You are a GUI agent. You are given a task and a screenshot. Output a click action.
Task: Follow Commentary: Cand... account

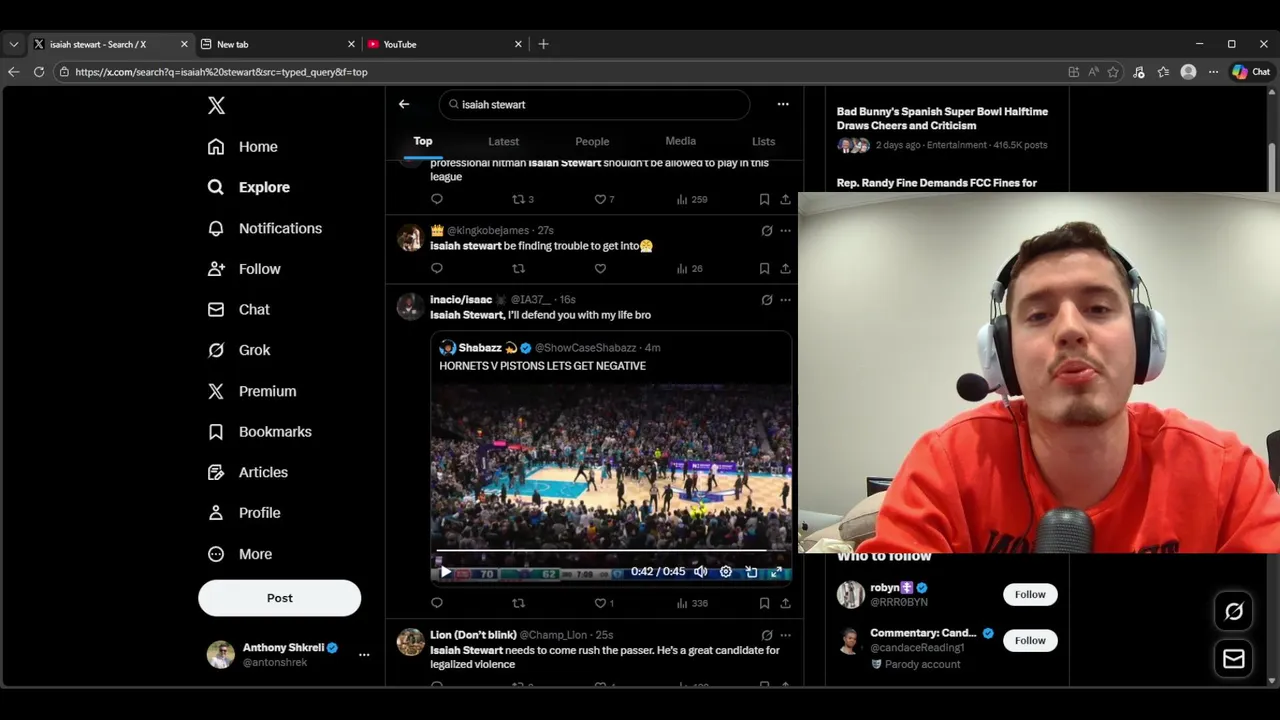point(1029,640)
